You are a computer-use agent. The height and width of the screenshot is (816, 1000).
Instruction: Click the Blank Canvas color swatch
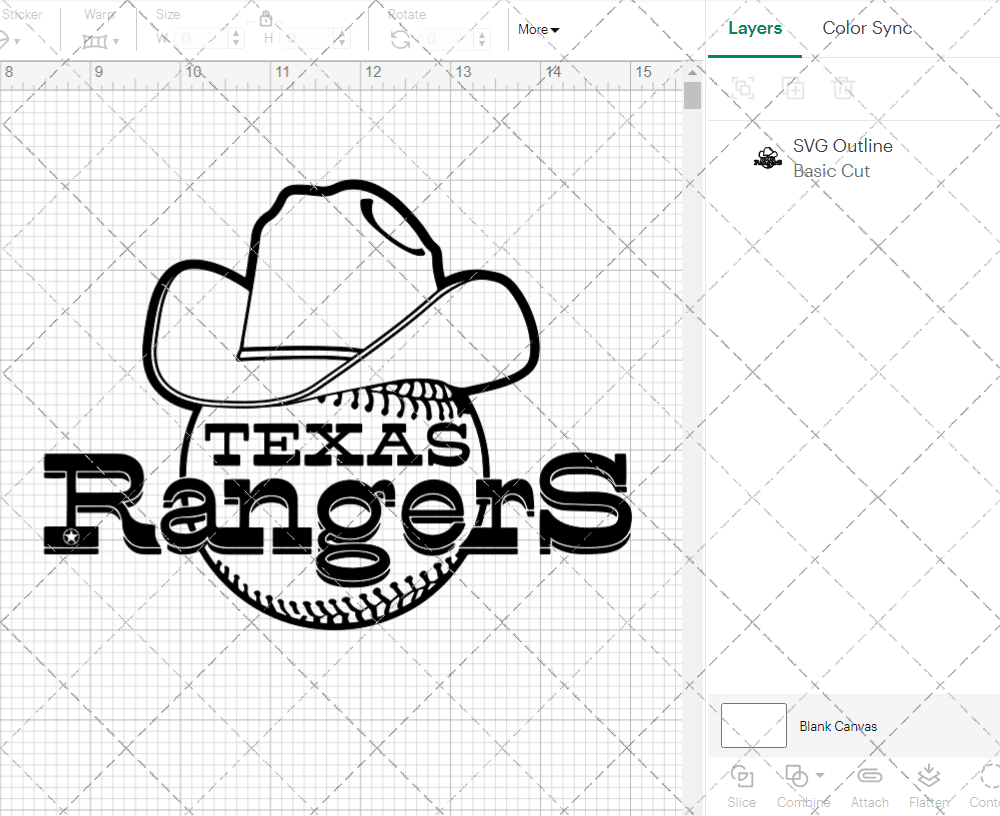click(x=753, y=726)
